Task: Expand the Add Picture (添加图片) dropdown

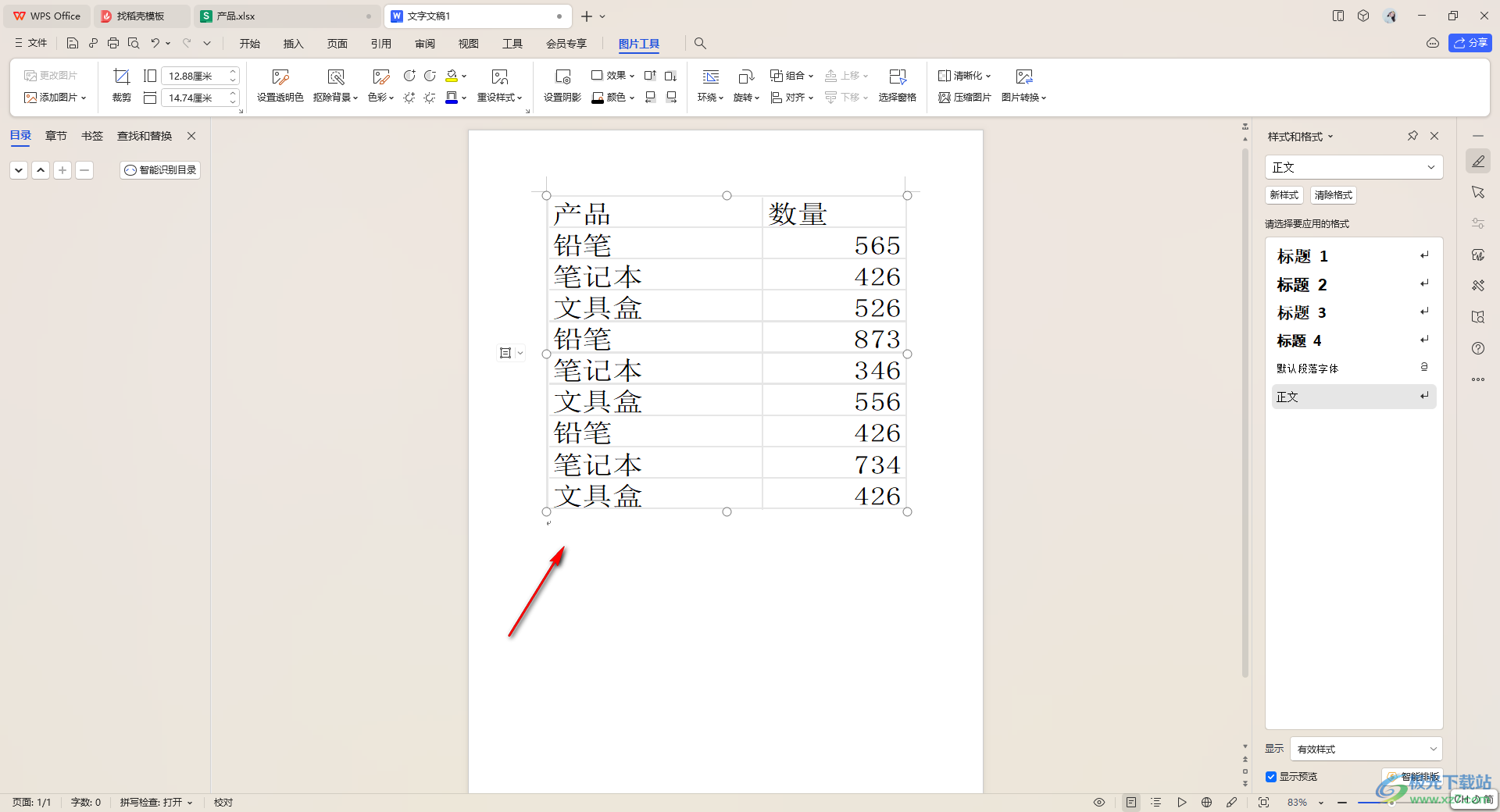Action: tap(55, 98)
